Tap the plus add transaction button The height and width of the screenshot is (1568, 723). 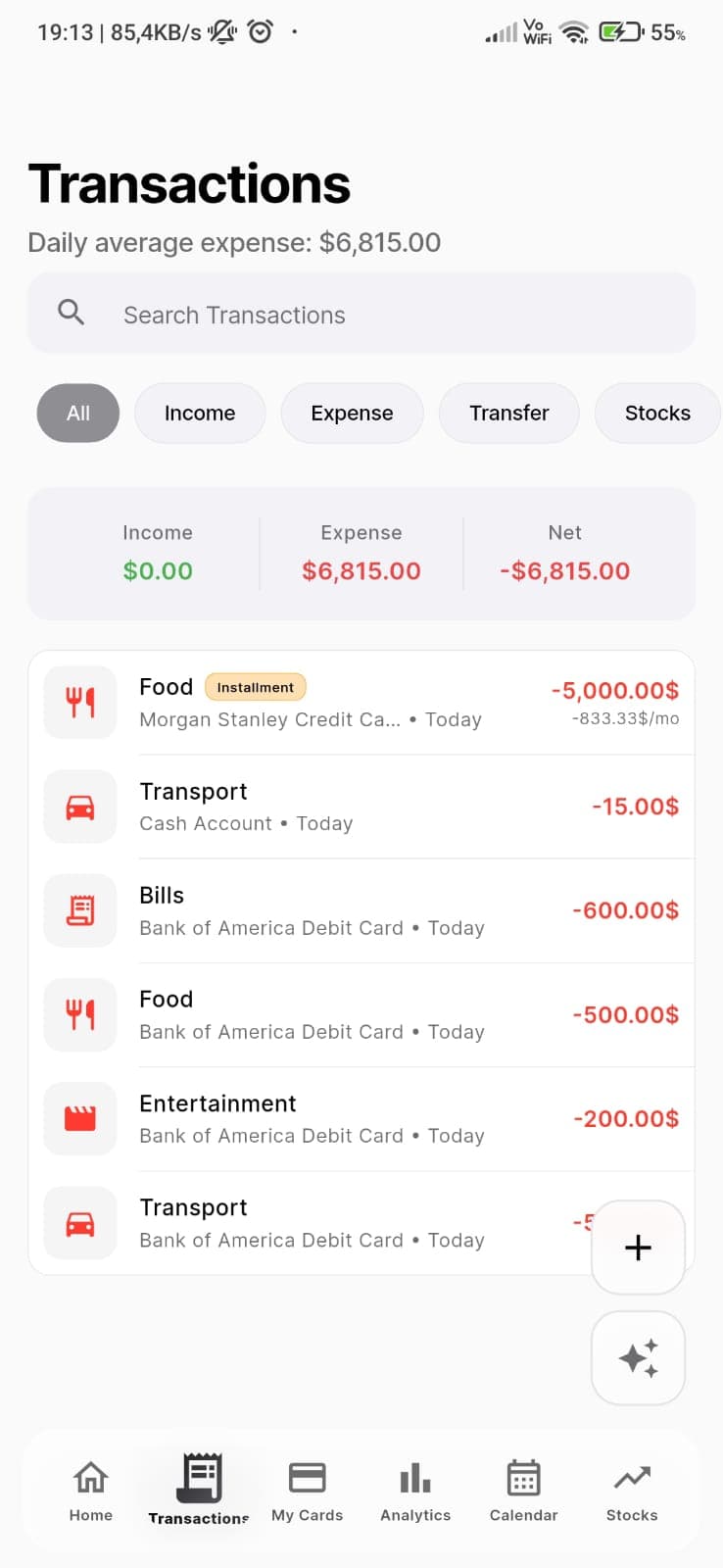point(638,1248)
